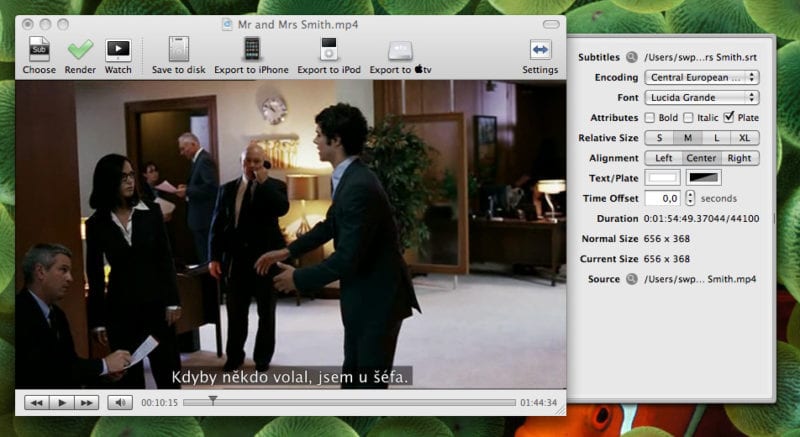Click the Time Offset field

pos(663,198)
